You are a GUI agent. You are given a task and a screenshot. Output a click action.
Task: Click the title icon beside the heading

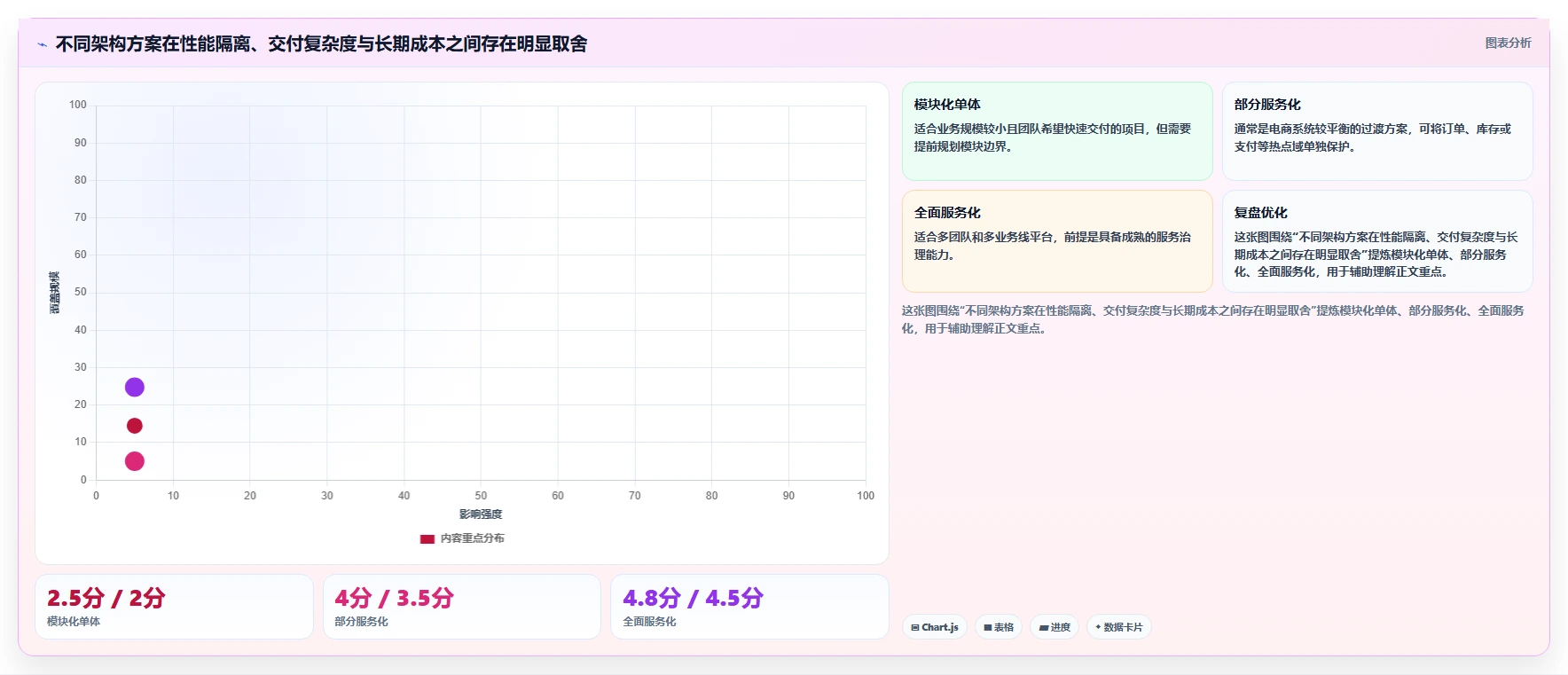(x=42, y=44)
